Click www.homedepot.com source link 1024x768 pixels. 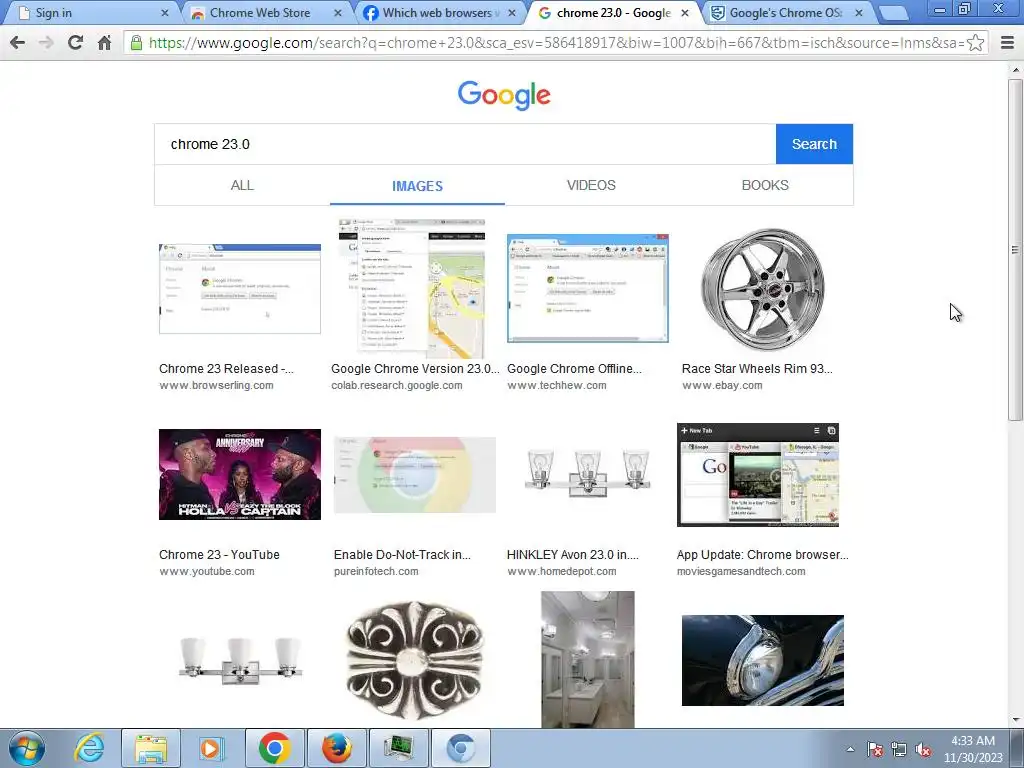coord(561,571)
